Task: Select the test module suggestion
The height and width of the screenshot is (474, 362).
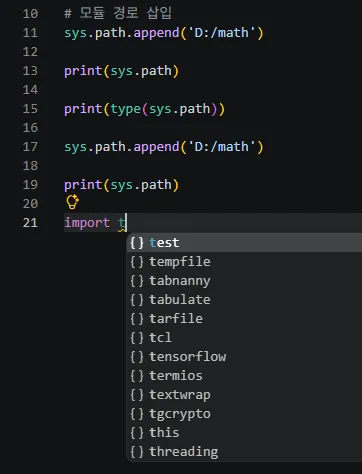Action: pyautogui.click(x=245, y=243)
